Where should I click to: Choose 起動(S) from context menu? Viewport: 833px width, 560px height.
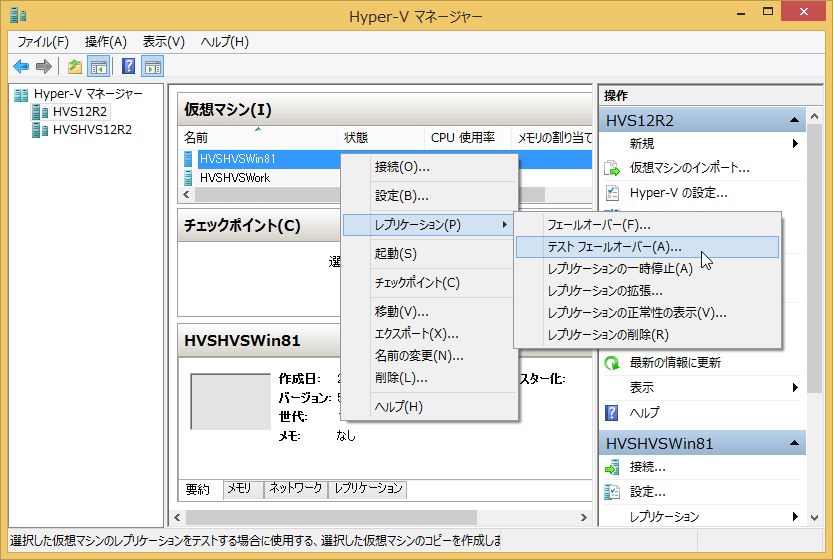(430, 253)
